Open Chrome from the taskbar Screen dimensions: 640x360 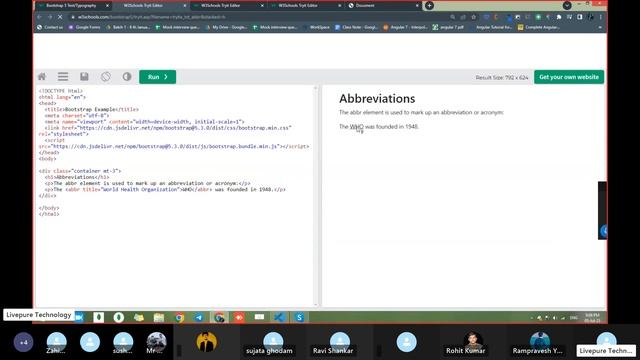(179, 317)
